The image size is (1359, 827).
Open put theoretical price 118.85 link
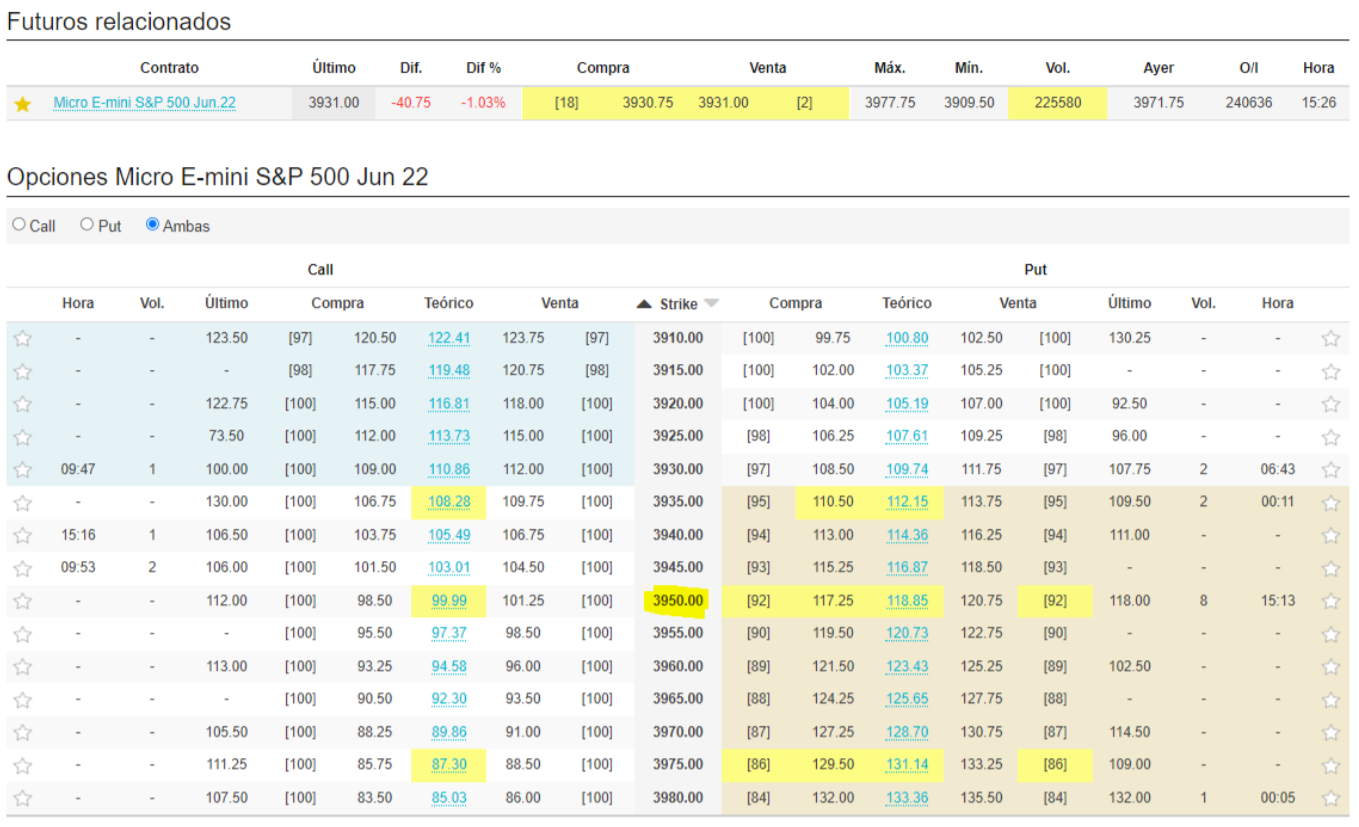[906, 601]
